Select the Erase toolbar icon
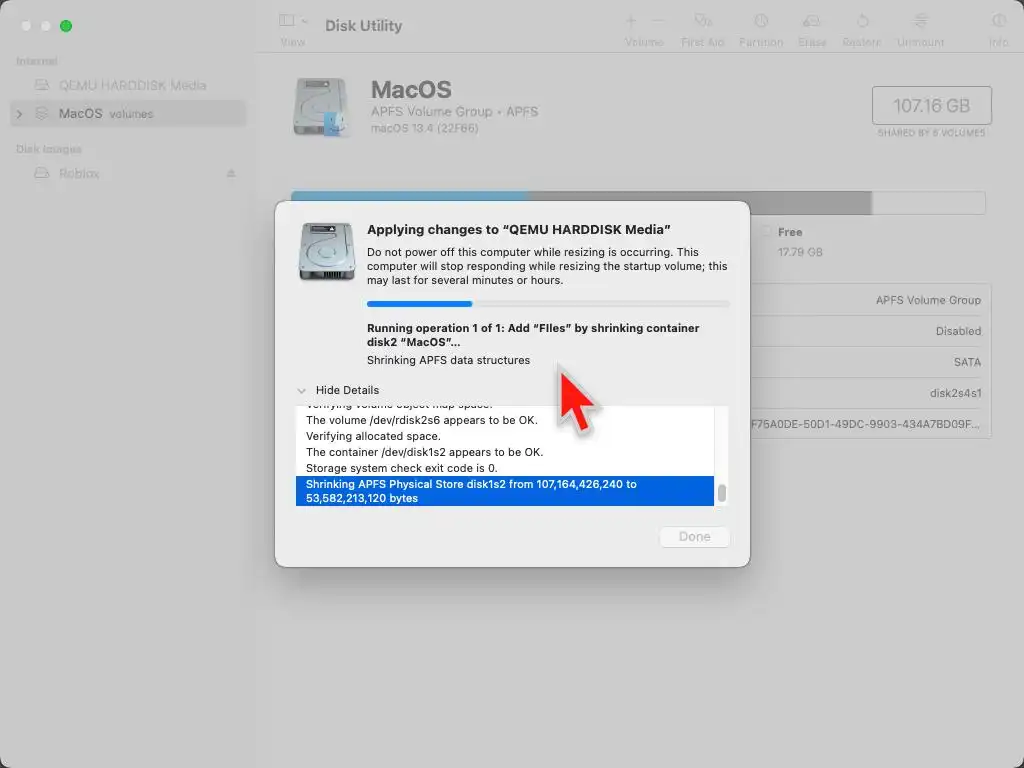 point(812,21)
